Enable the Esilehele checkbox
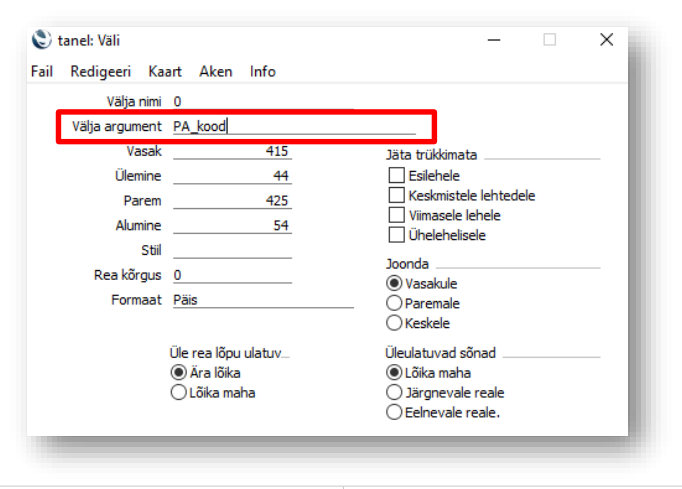 (x=396, y=175)
